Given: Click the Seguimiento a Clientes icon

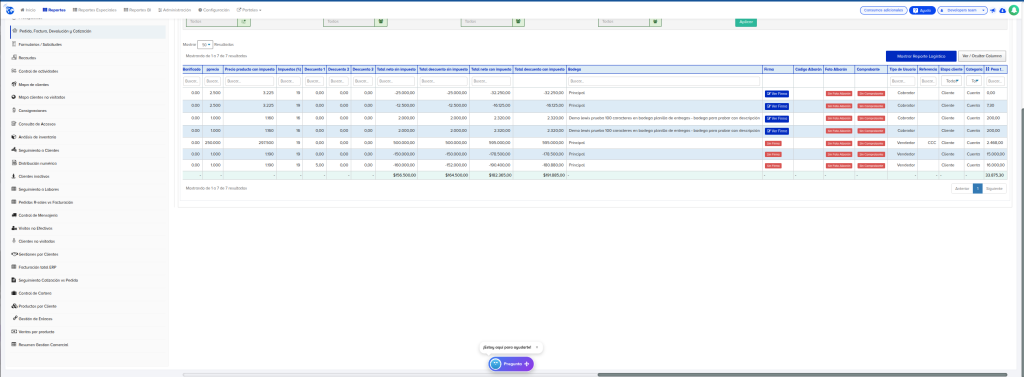Looking at the screenshot, I should (x=14, y=150).
